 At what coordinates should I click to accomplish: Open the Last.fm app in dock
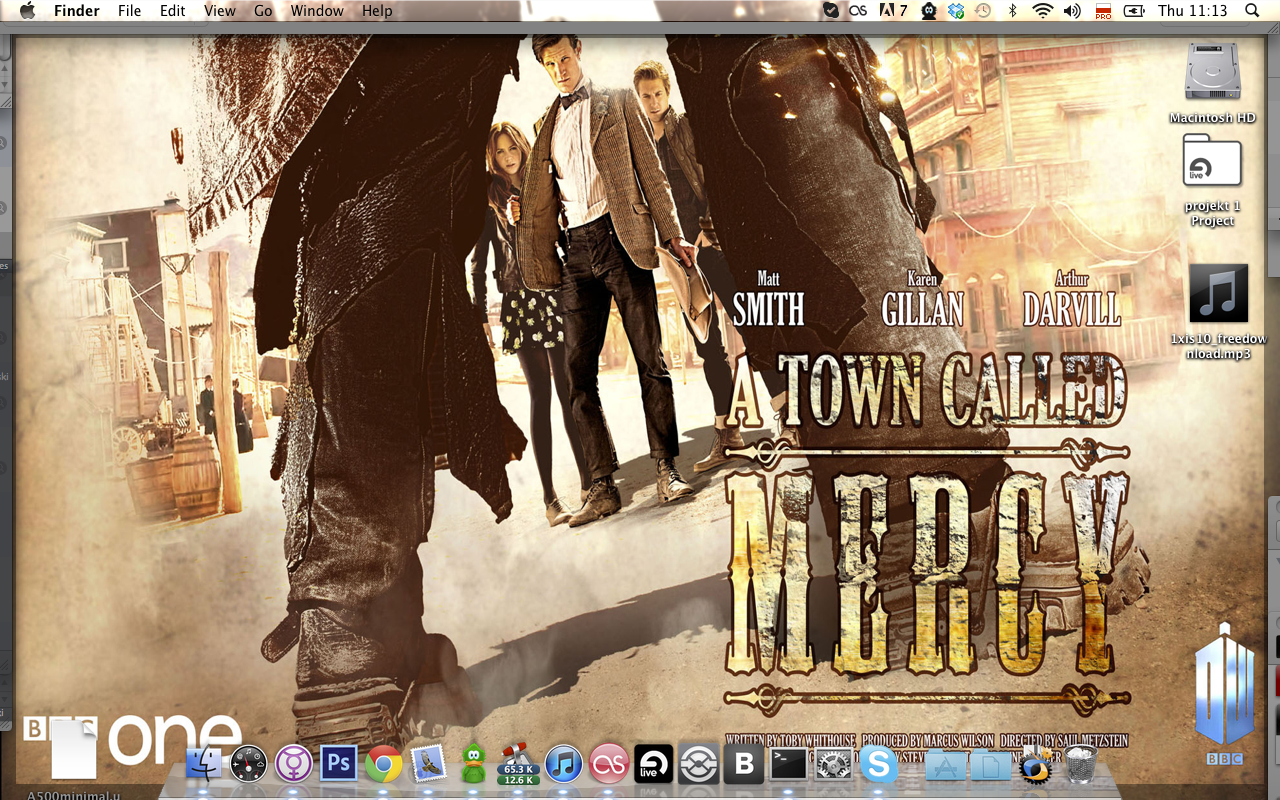point(608,765)
